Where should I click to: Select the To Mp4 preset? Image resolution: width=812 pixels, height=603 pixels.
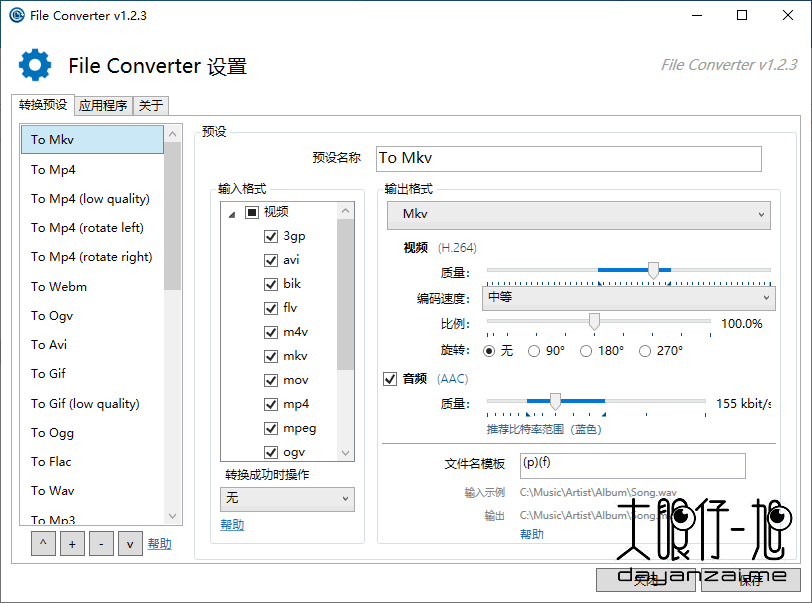[x=92, y=169]
